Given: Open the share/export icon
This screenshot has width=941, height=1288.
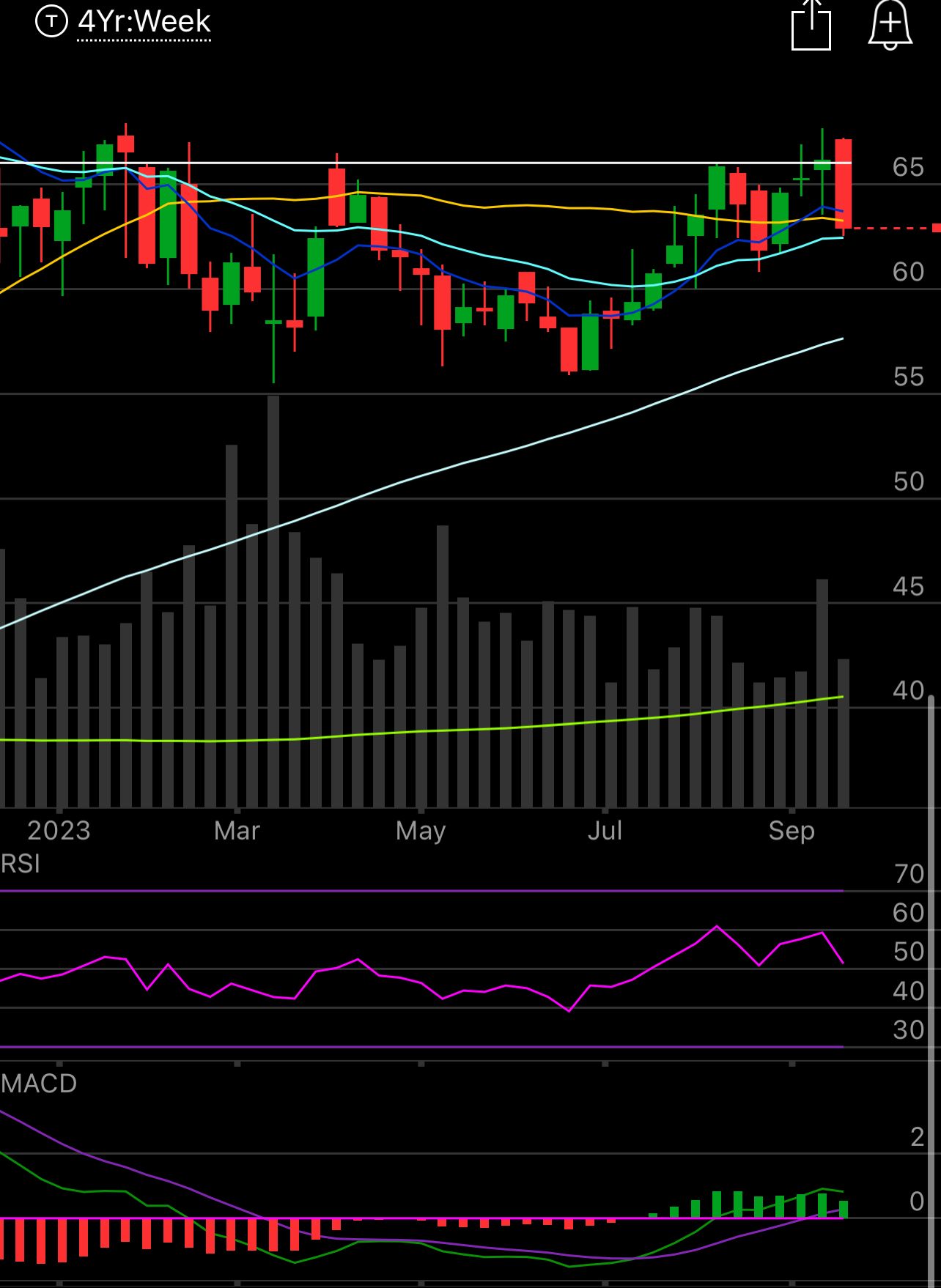Looking at the screenshot, I should click(811, 25).
